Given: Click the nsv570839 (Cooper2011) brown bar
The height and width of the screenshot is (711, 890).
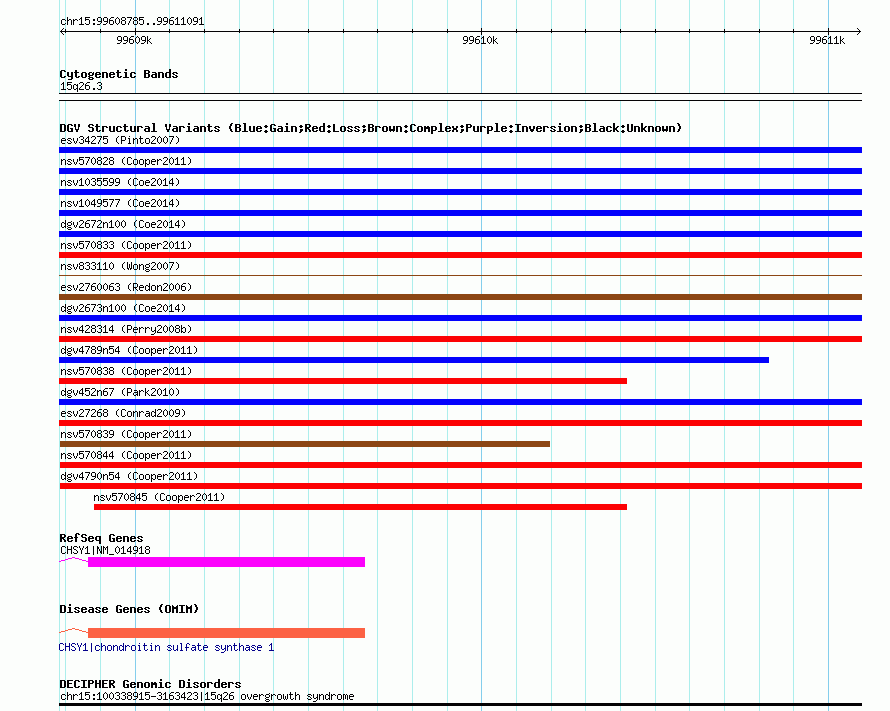Looking at the screenshot, I should pos(304,444).
